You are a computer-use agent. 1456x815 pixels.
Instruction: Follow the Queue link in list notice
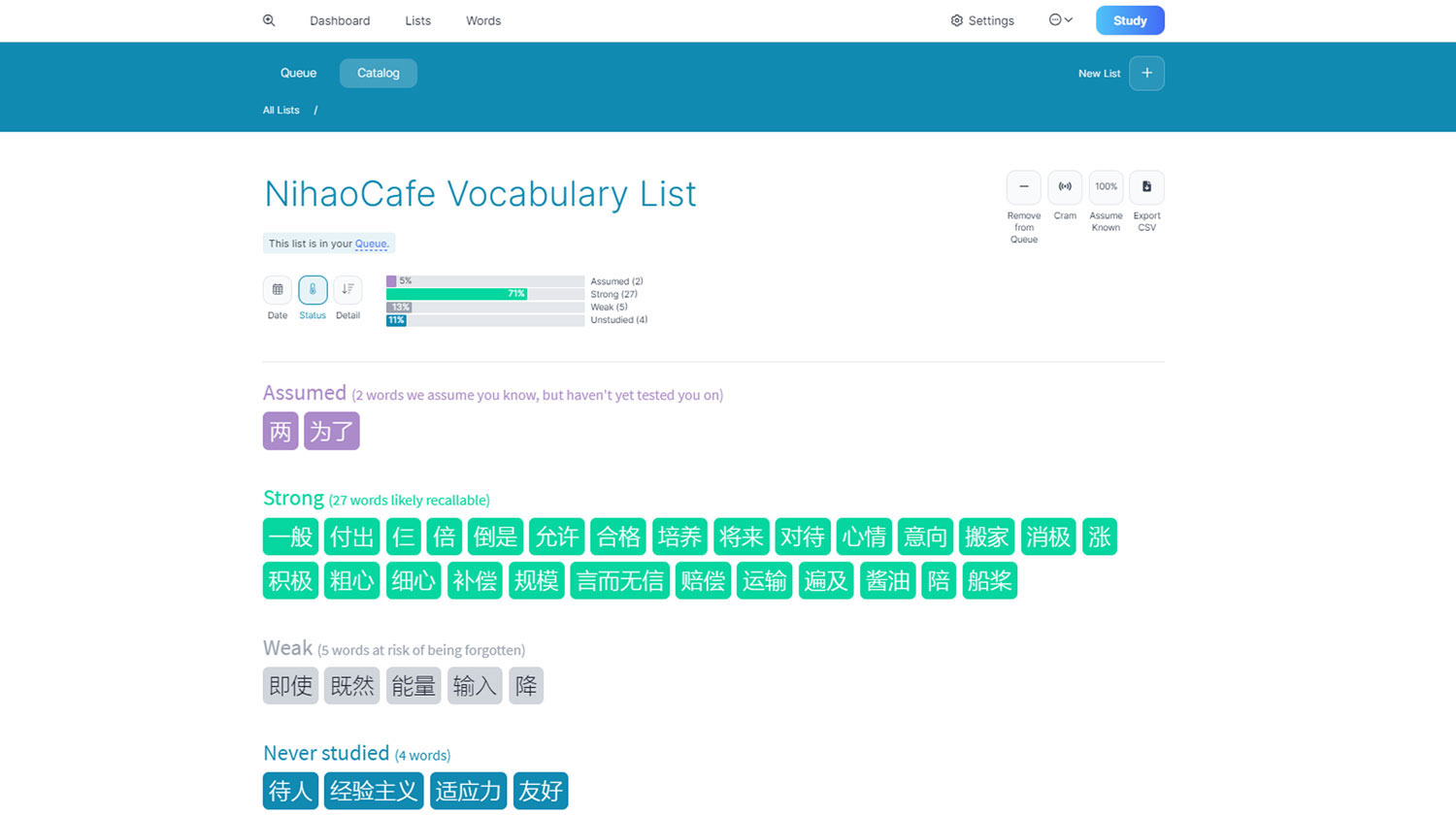[x=371, y=244]
